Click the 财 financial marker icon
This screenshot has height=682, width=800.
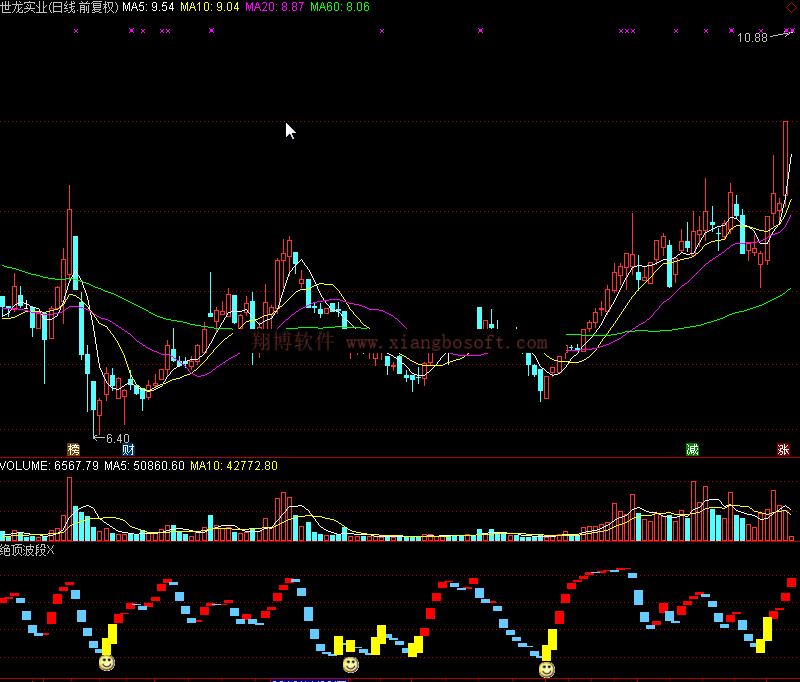[128, 449]
